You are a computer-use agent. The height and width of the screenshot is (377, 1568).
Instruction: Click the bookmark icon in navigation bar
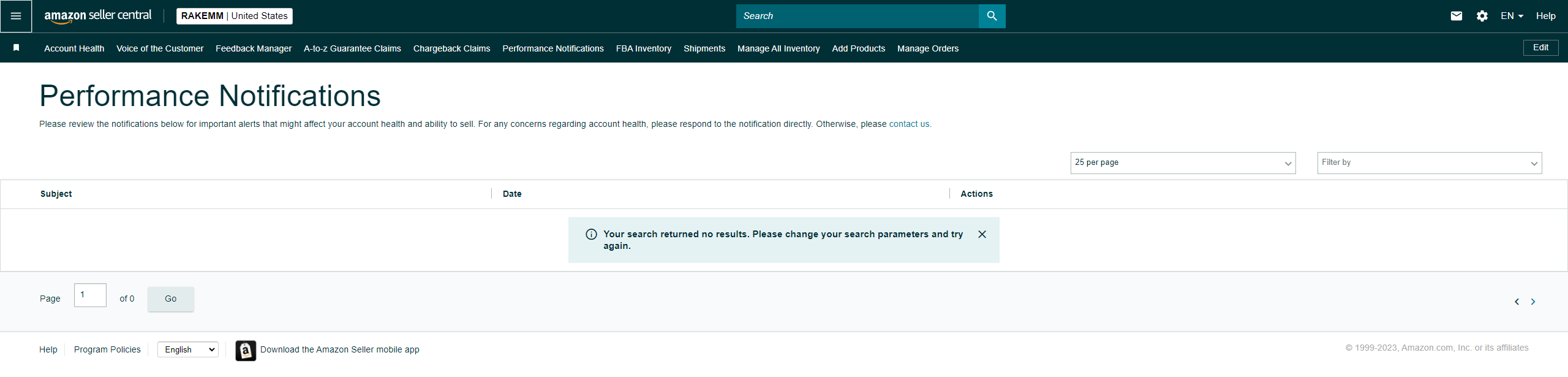point(17,48)
